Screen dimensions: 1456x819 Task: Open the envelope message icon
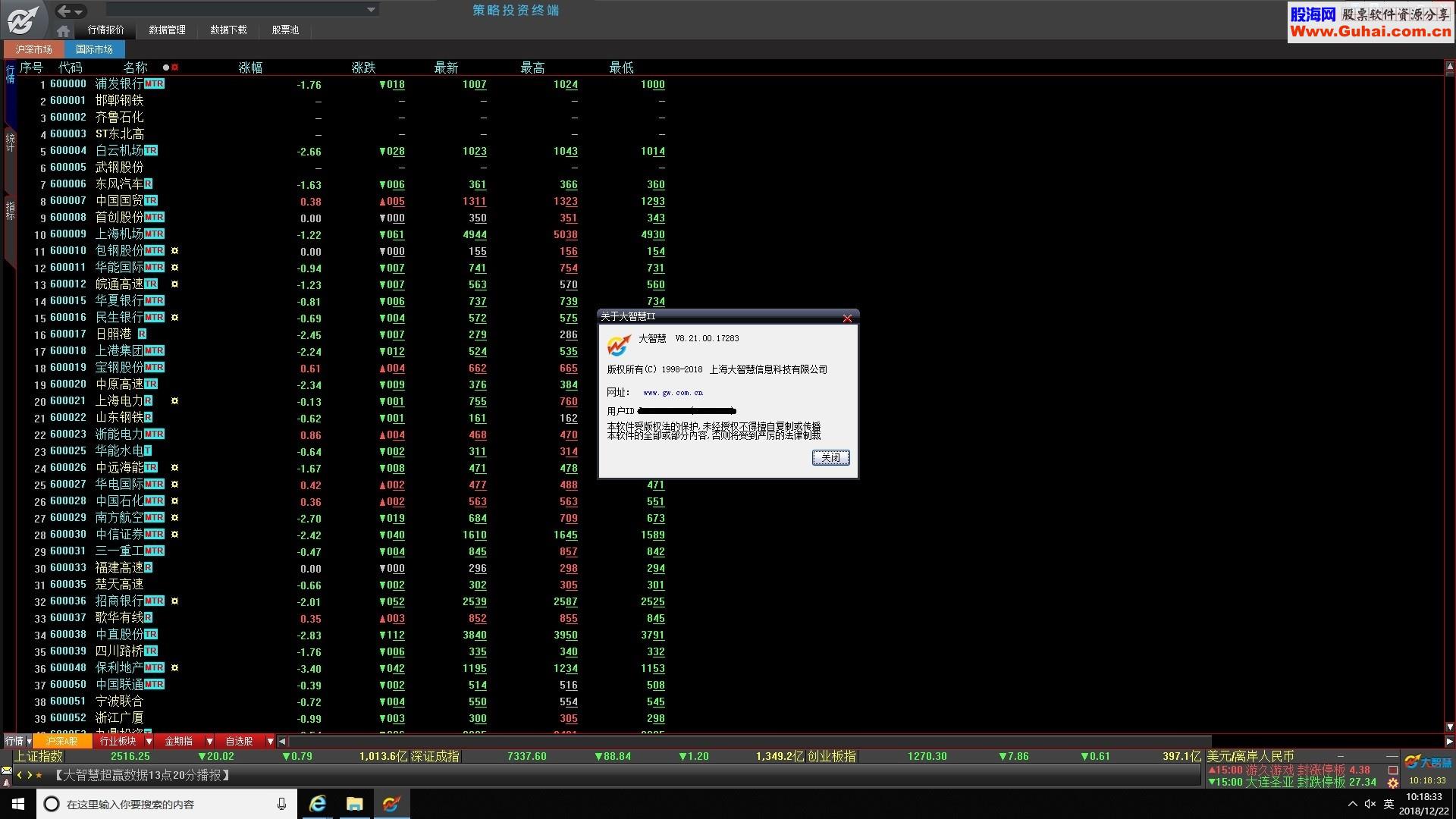pos(7,770)
